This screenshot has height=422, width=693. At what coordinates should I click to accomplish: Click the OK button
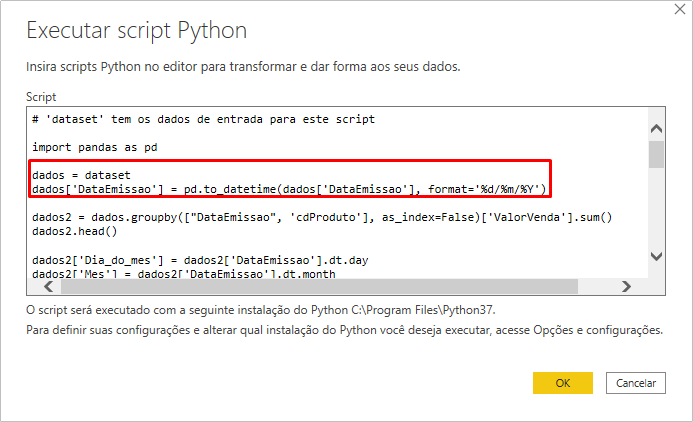tap(563, 382)
